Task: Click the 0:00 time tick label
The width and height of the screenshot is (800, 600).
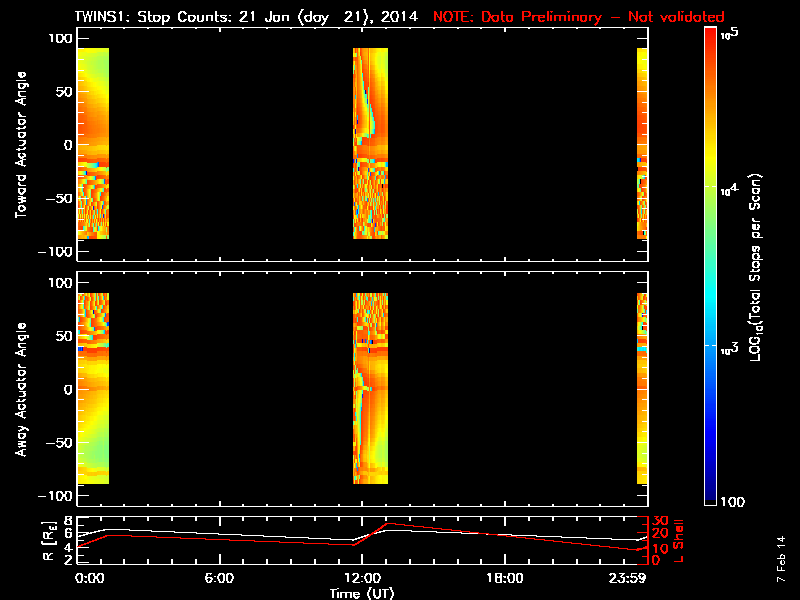Action: pos(89,578)
